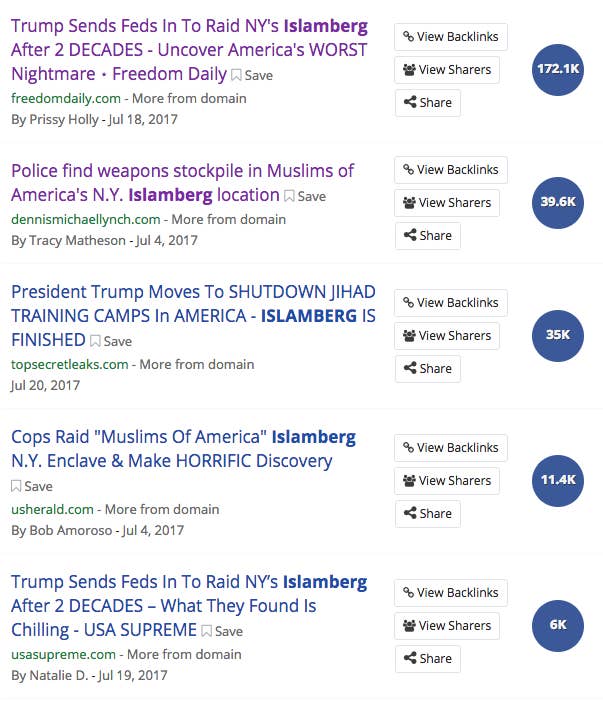Image resolution: width=603 pixels, height=702 pixels.
Task: Open the 172.1K share count circle
Action: tap(558, 69)
